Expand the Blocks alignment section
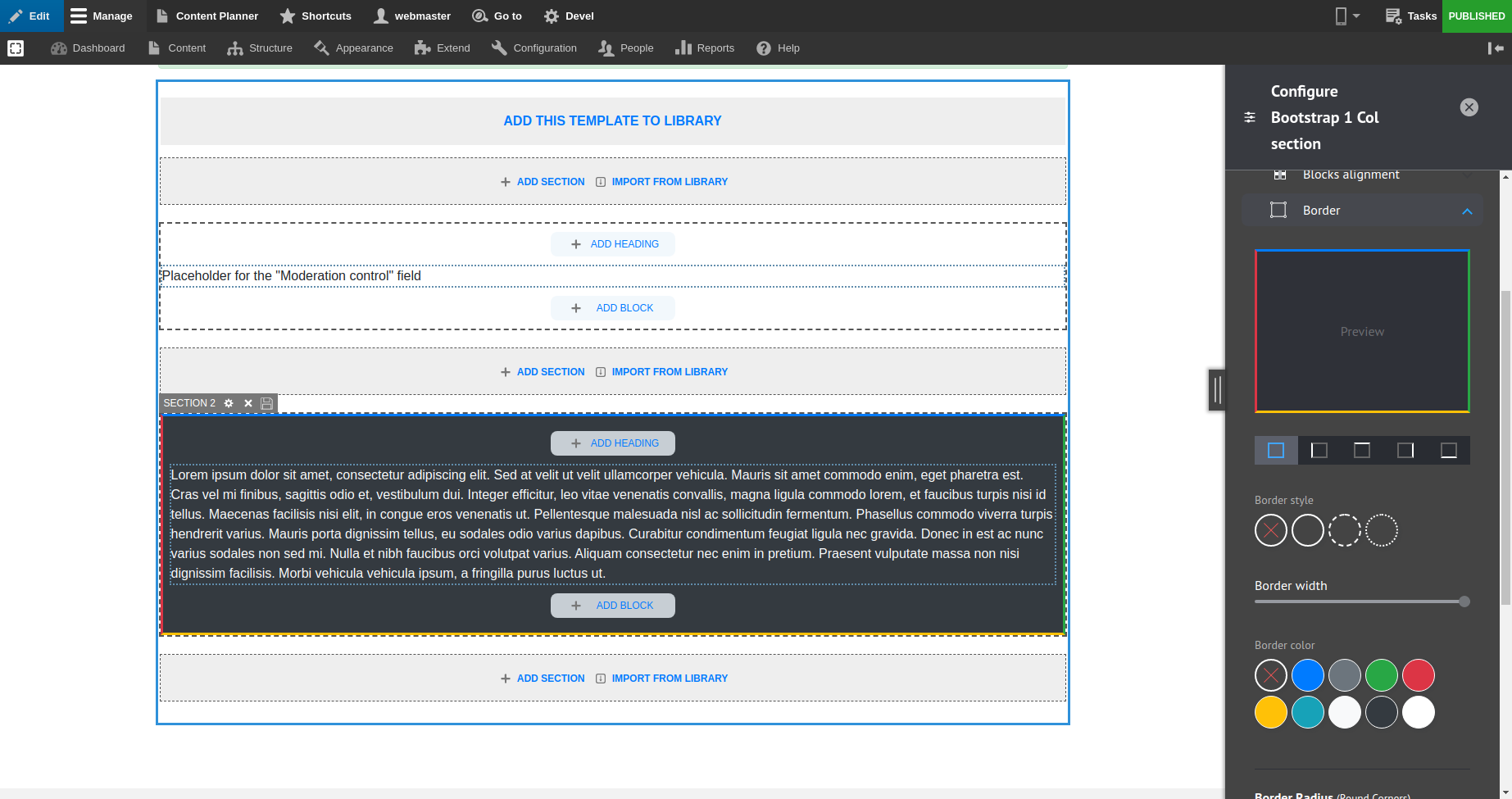 tap(1467, 174)
